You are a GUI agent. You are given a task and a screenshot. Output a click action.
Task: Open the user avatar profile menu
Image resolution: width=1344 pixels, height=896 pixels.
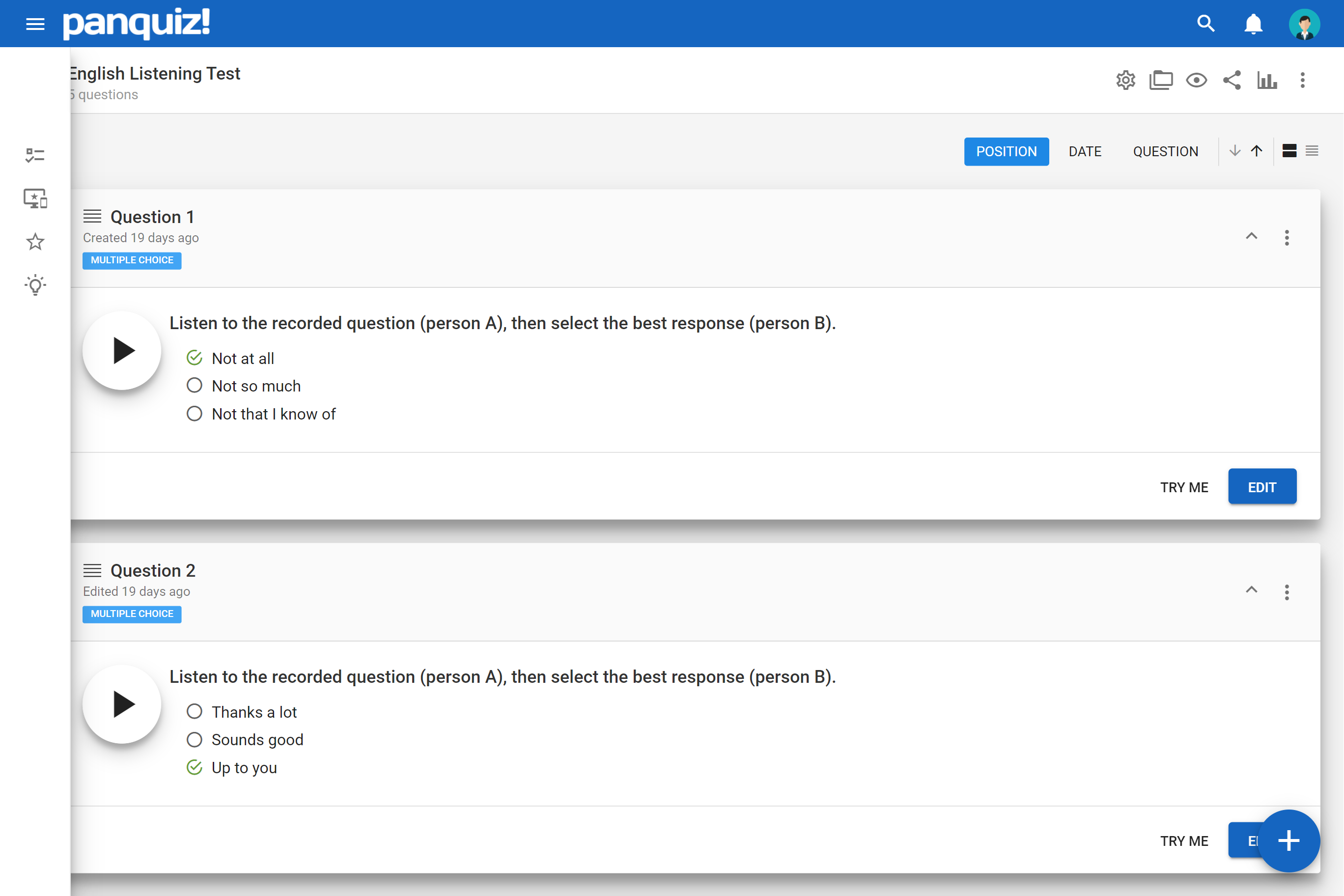click(x=1304, y=24)
